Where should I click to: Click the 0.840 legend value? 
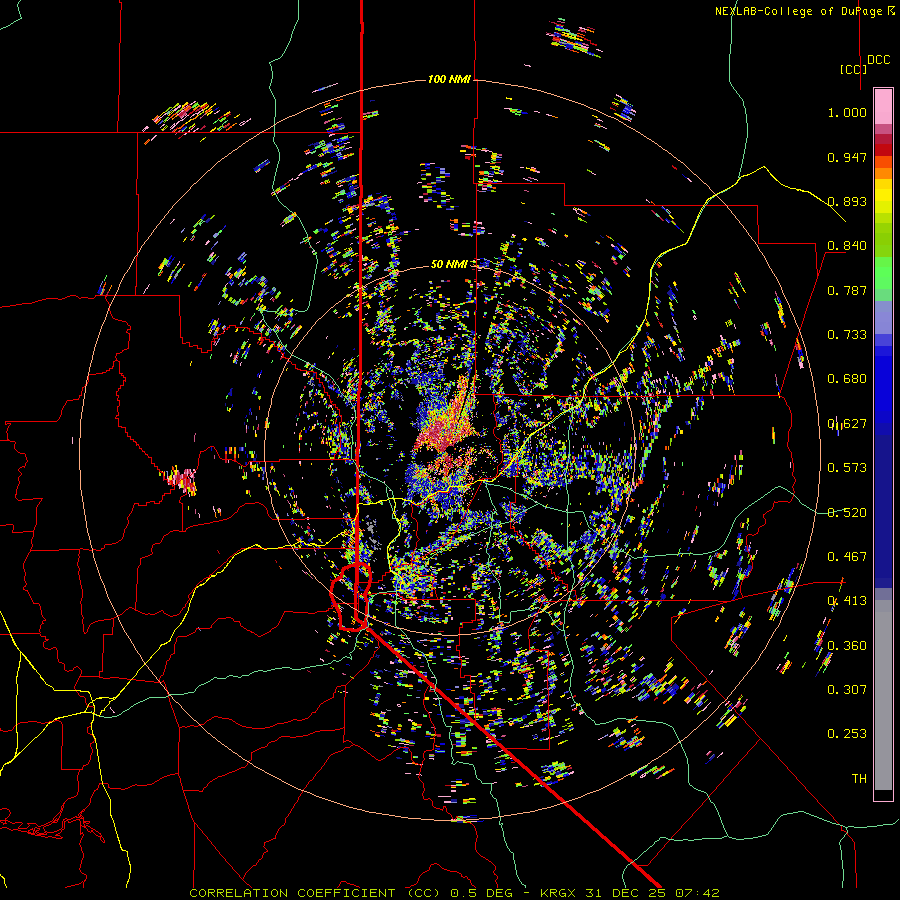pyautogui.click(x=847, y=246)
